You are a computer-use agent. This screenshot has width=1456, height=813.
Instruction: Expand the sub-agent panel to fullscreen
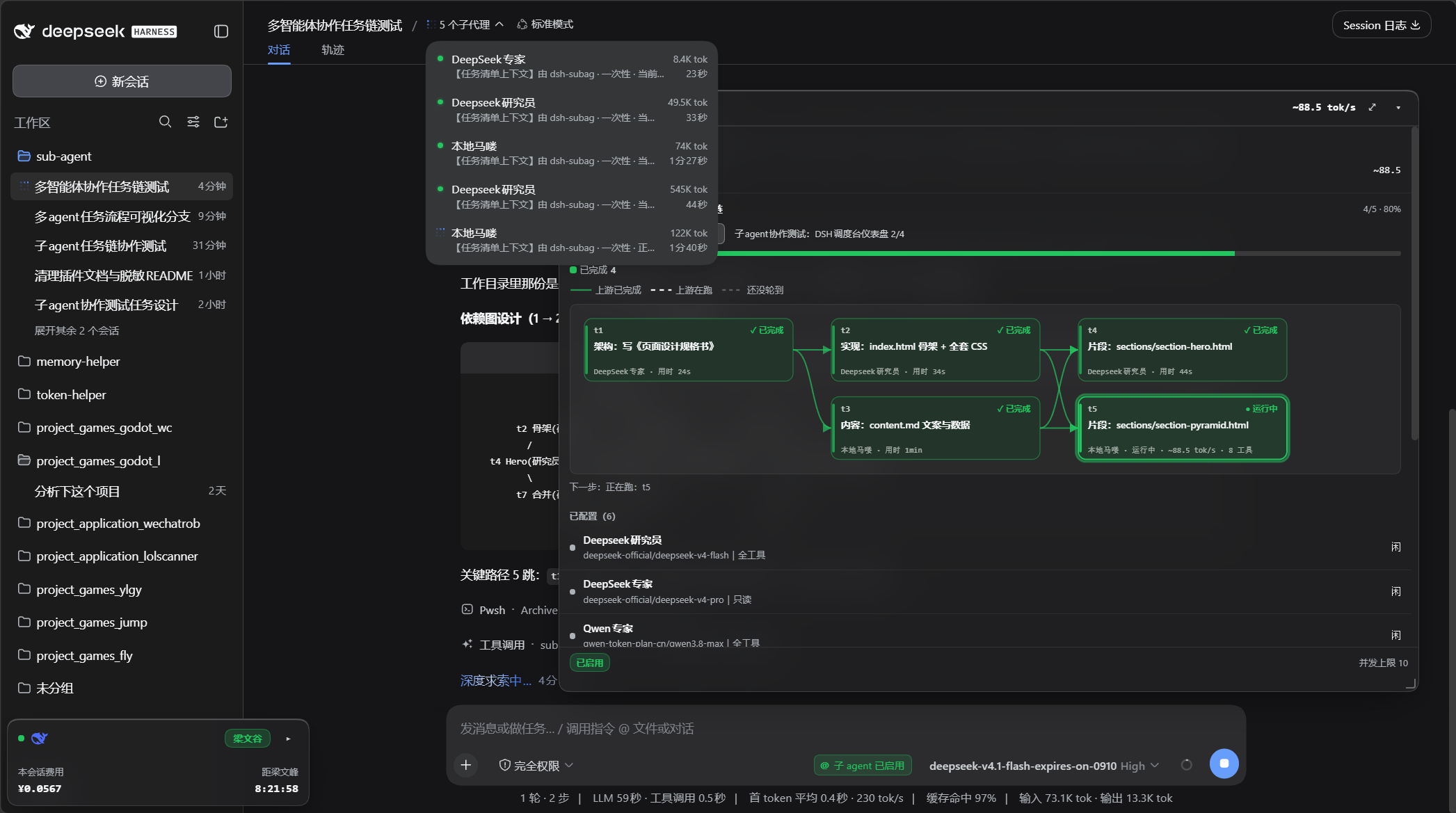click(x=1372, y=107)
